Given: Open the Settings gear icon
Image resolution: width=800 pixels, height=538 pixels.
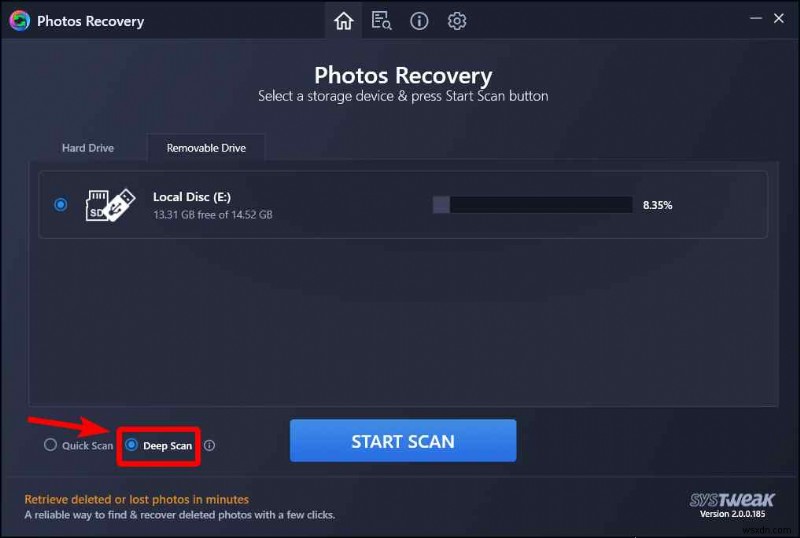Looking at the screenshot, I should click(457, 21).
